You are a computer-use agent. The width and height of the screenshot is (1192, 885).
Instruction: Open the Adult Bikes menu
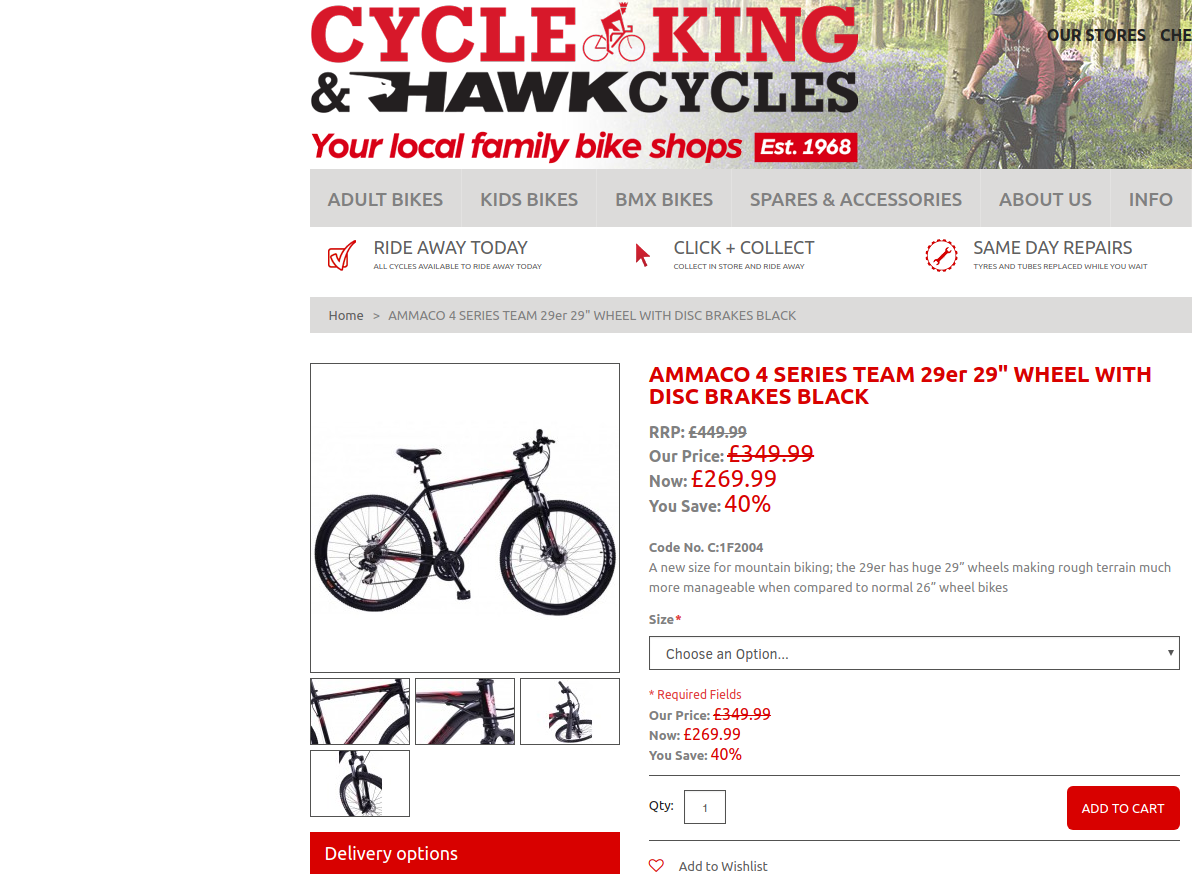(x=385, y=199)
